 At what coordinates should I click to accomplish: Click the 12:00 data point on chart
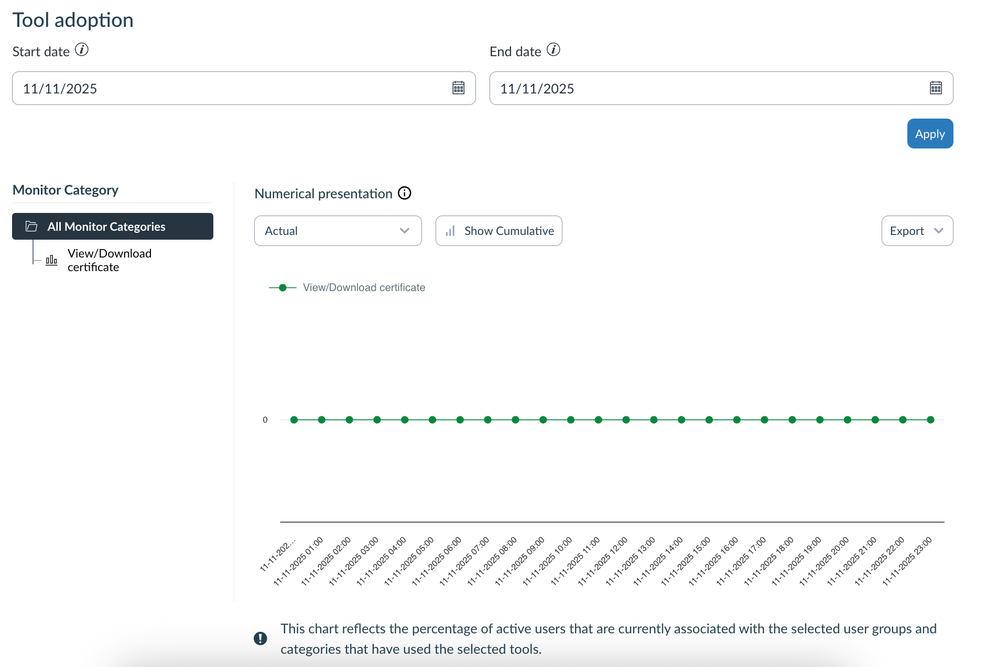click(x=626, y=420)
